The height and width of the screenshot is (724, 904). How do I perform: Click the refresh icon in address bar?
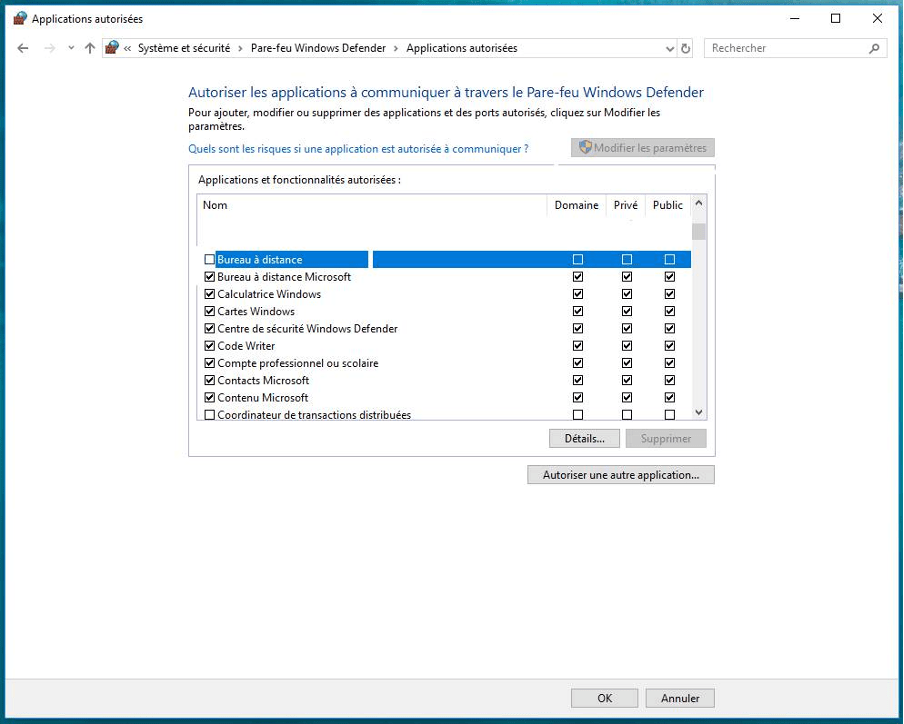click(685, 48)
